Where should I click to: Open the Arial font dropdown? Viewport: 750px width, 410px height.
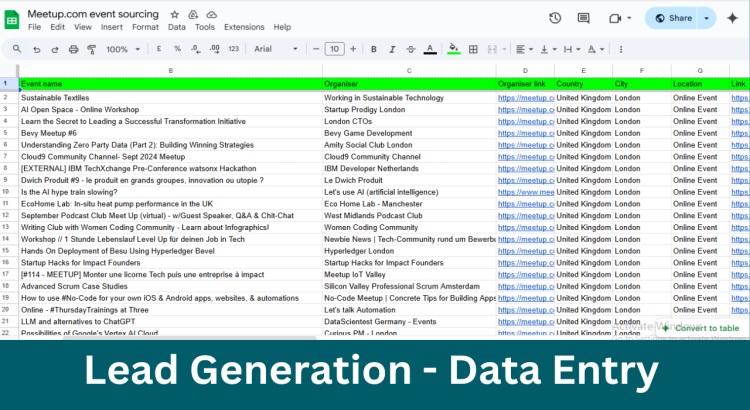tap(276, 49)
